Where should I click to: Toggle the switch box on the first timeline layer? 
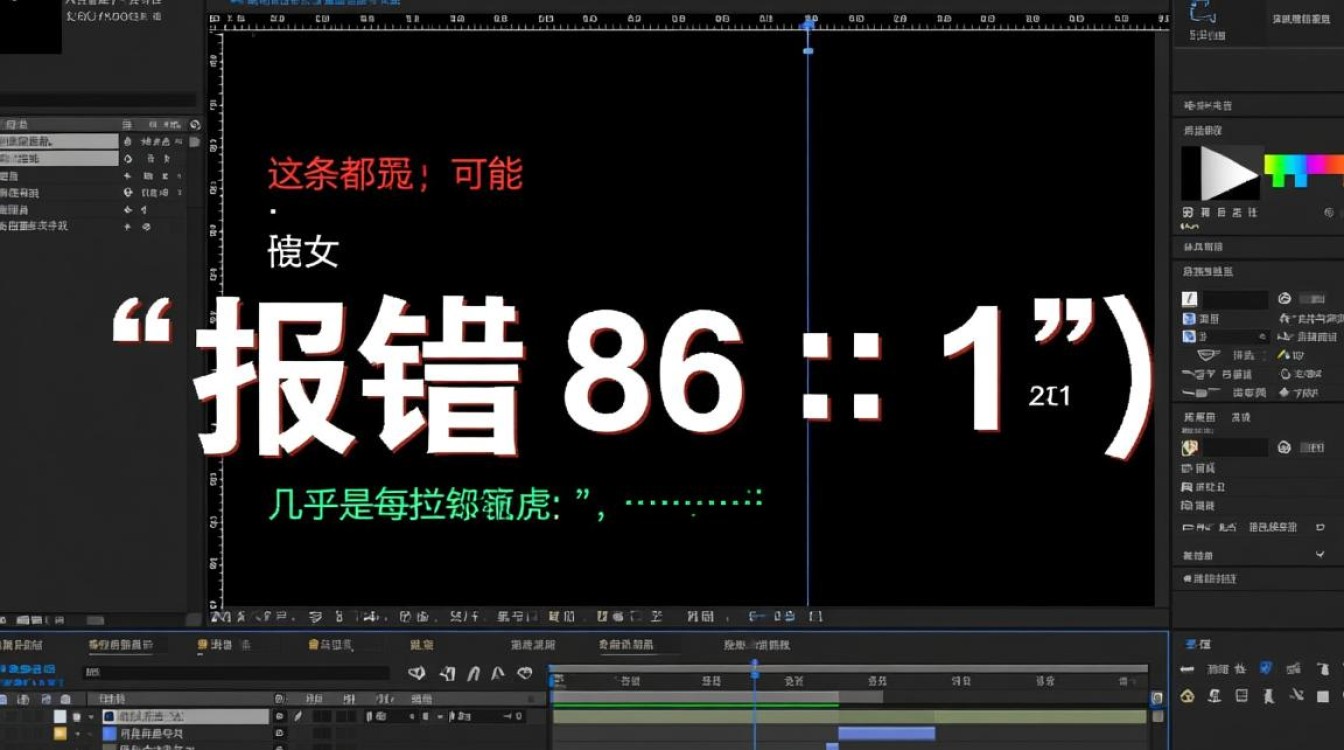(279, 717)
